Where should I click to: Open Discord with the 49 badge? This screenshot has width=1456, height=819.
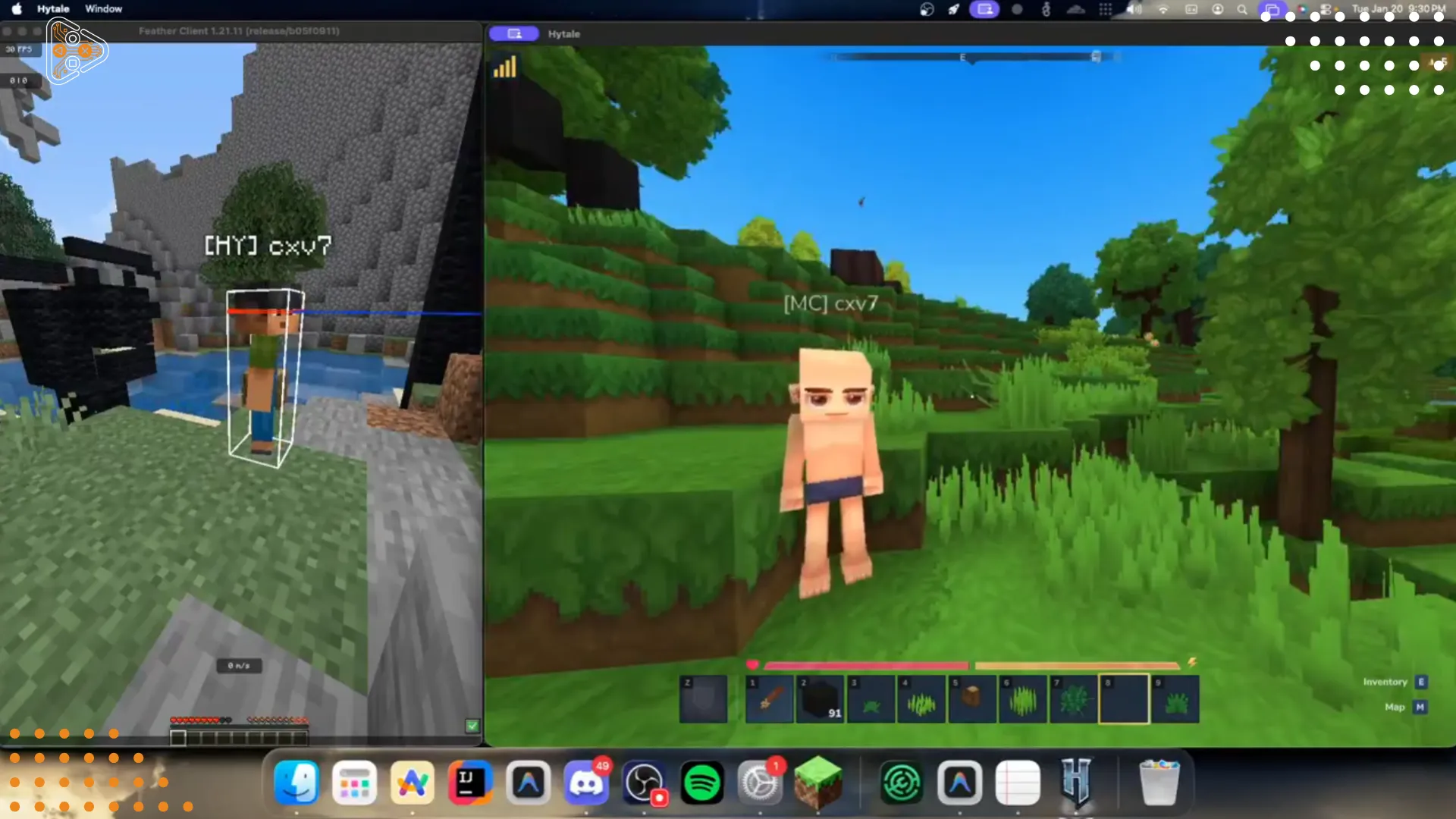[x=586, y=783]
